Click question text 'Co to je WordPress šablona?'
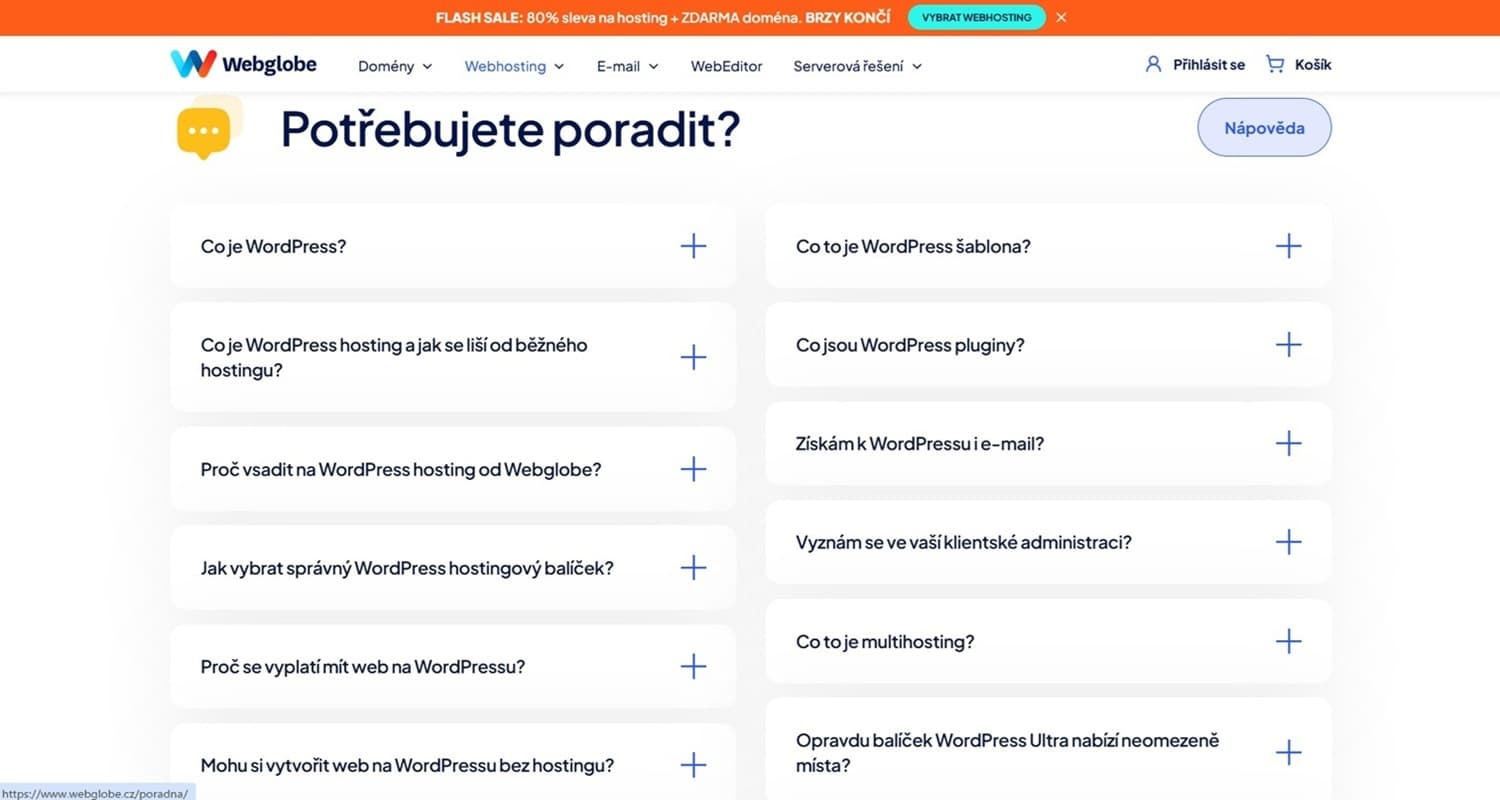The width and height of the screenshot is (1500, 800). 913,246
